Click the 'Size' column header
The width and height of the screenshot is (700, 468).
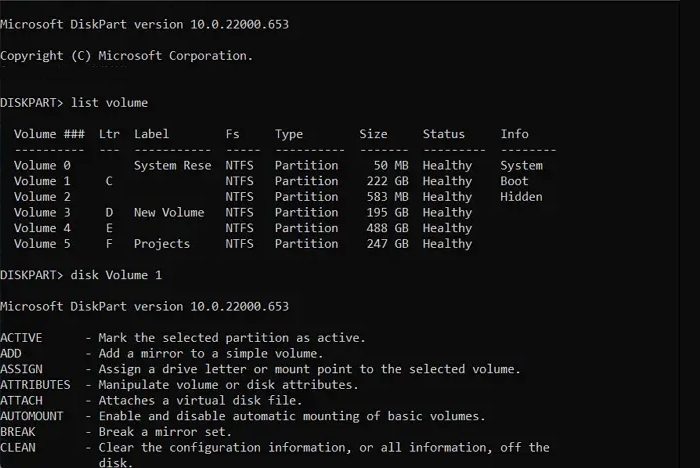click(373, 134)
